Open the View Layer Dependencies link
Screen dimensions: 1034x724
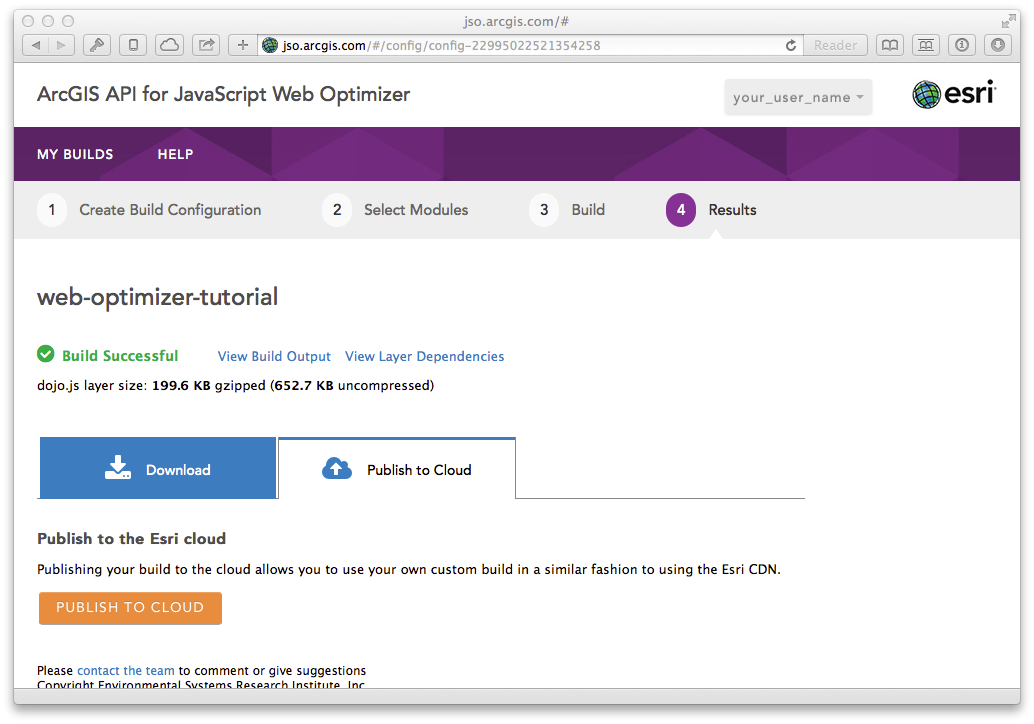[x=425, y=356]
